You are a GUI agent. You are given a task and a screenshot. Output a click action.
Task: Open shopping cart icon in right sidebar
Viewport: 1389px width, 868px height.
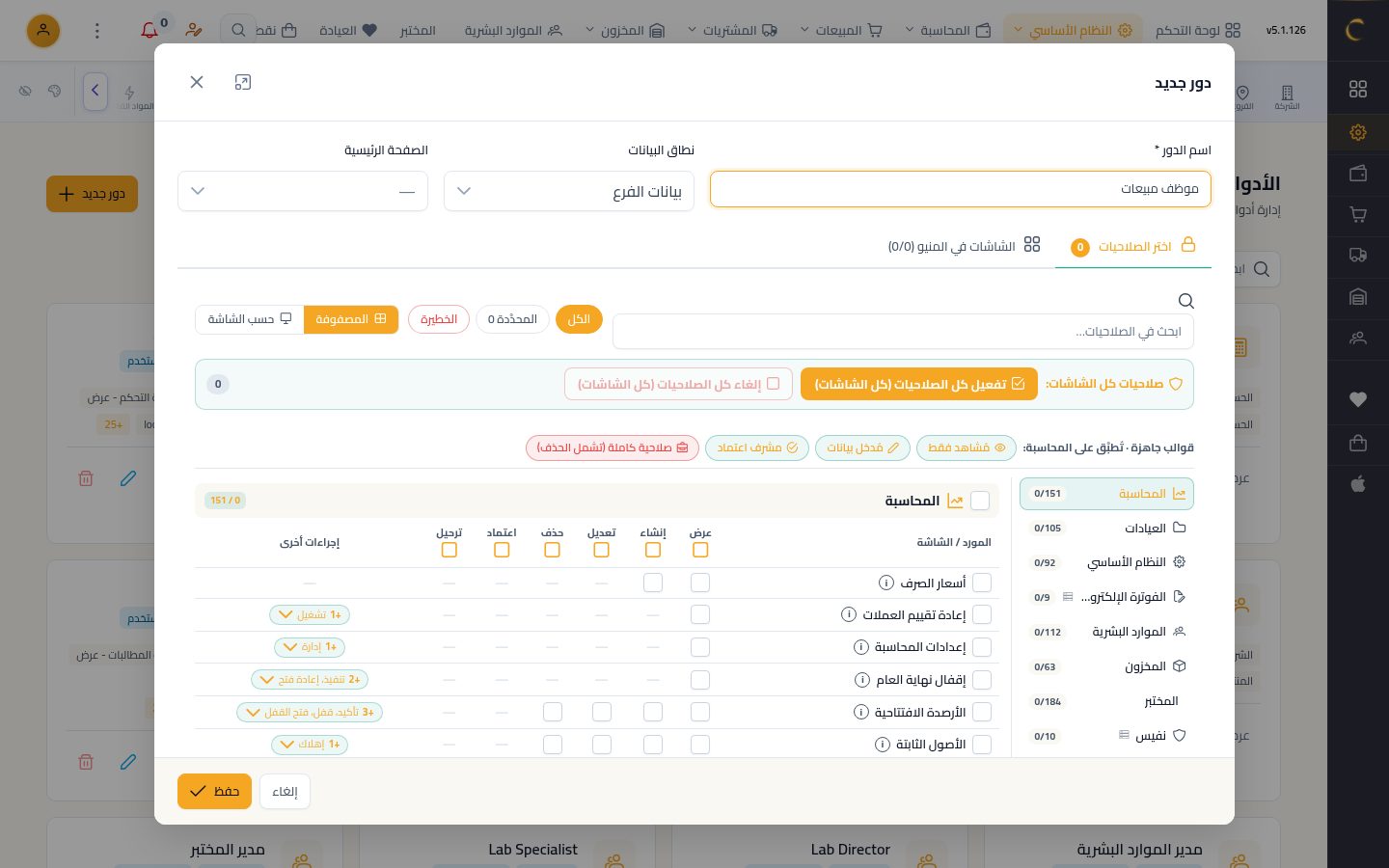(1358, 215)
